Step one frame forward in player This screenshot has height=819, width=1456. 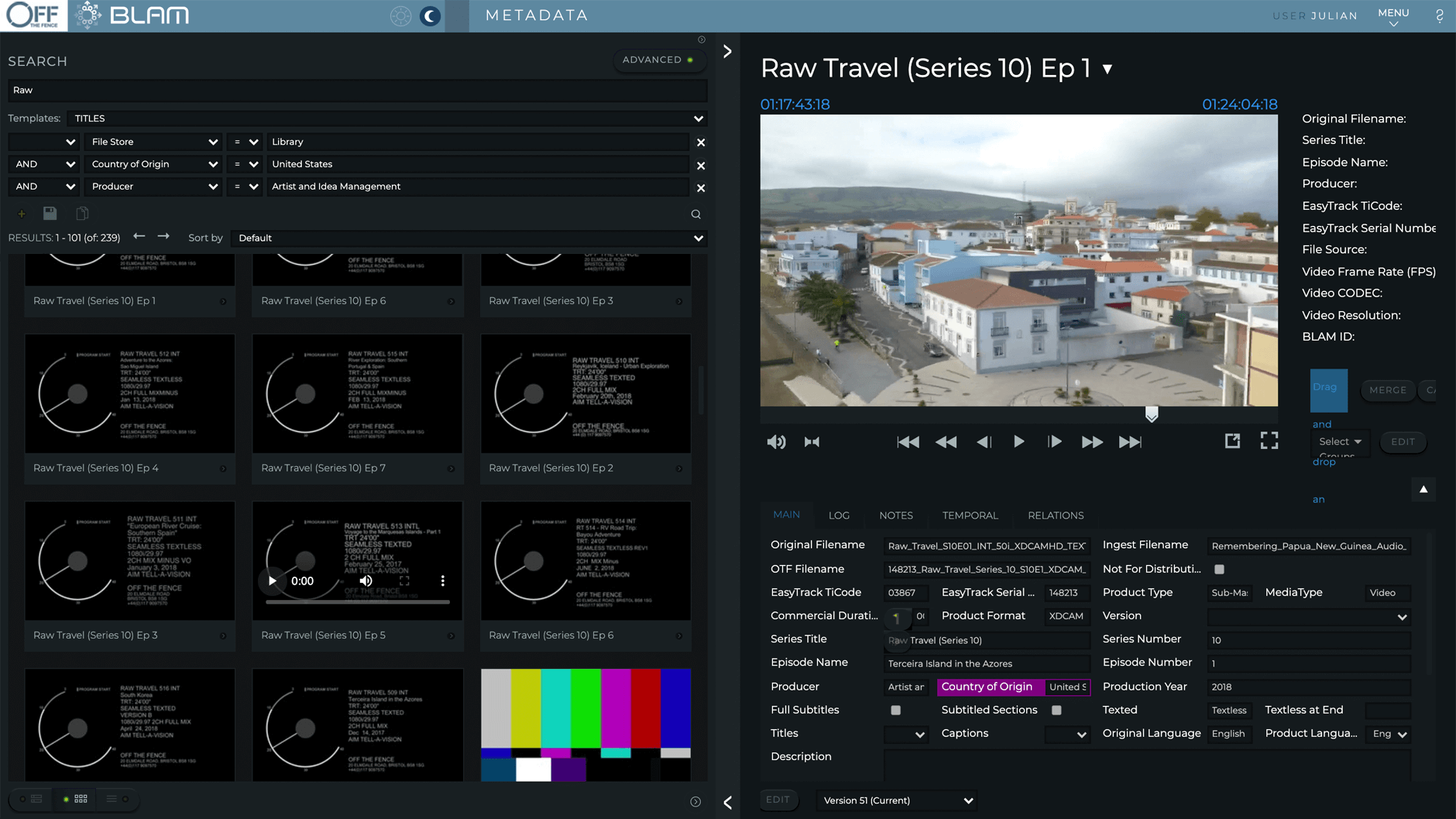(x=1055, y=442)
